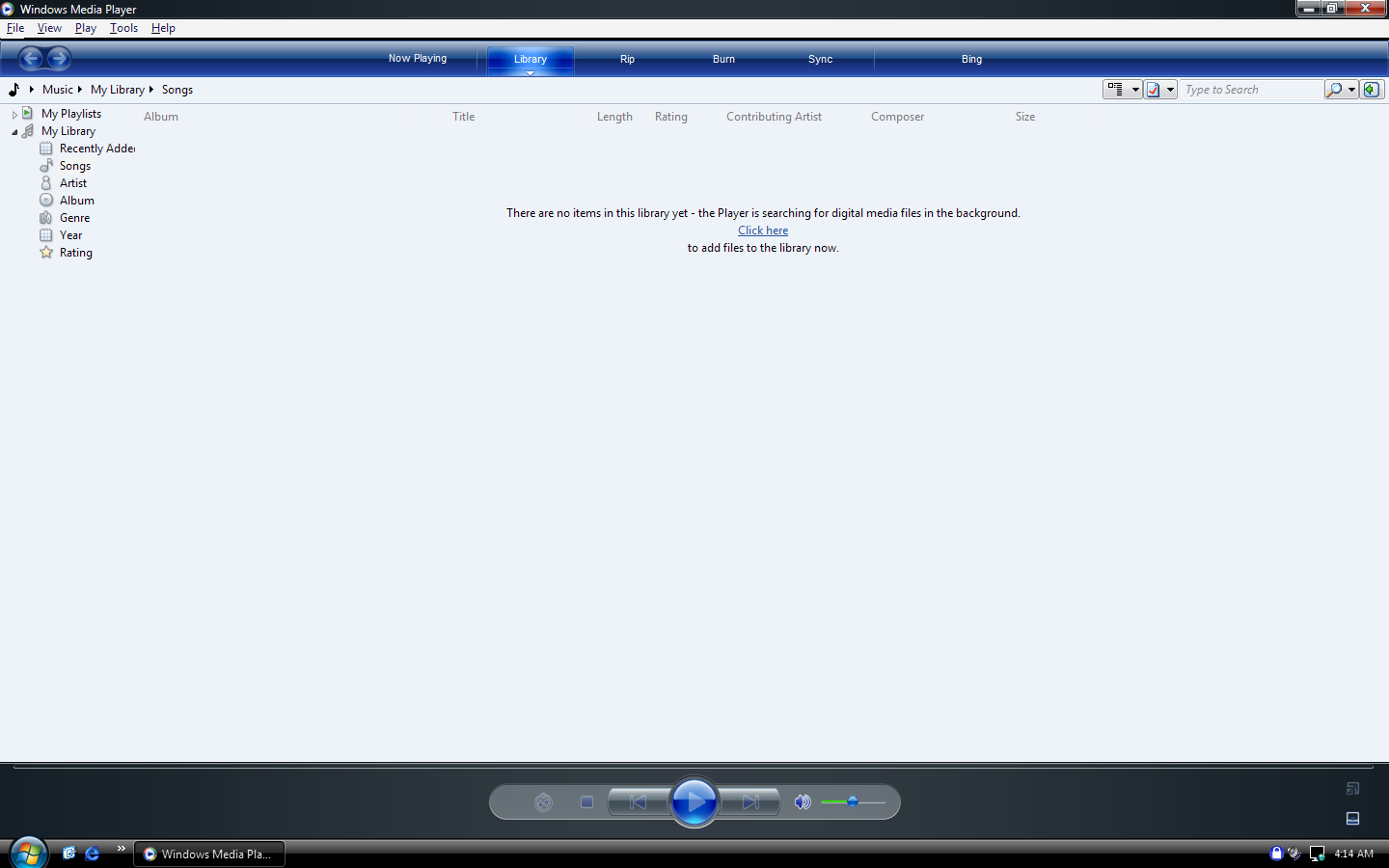
Task: Toggle shuffle and repeat button
Action: (544, 802)
